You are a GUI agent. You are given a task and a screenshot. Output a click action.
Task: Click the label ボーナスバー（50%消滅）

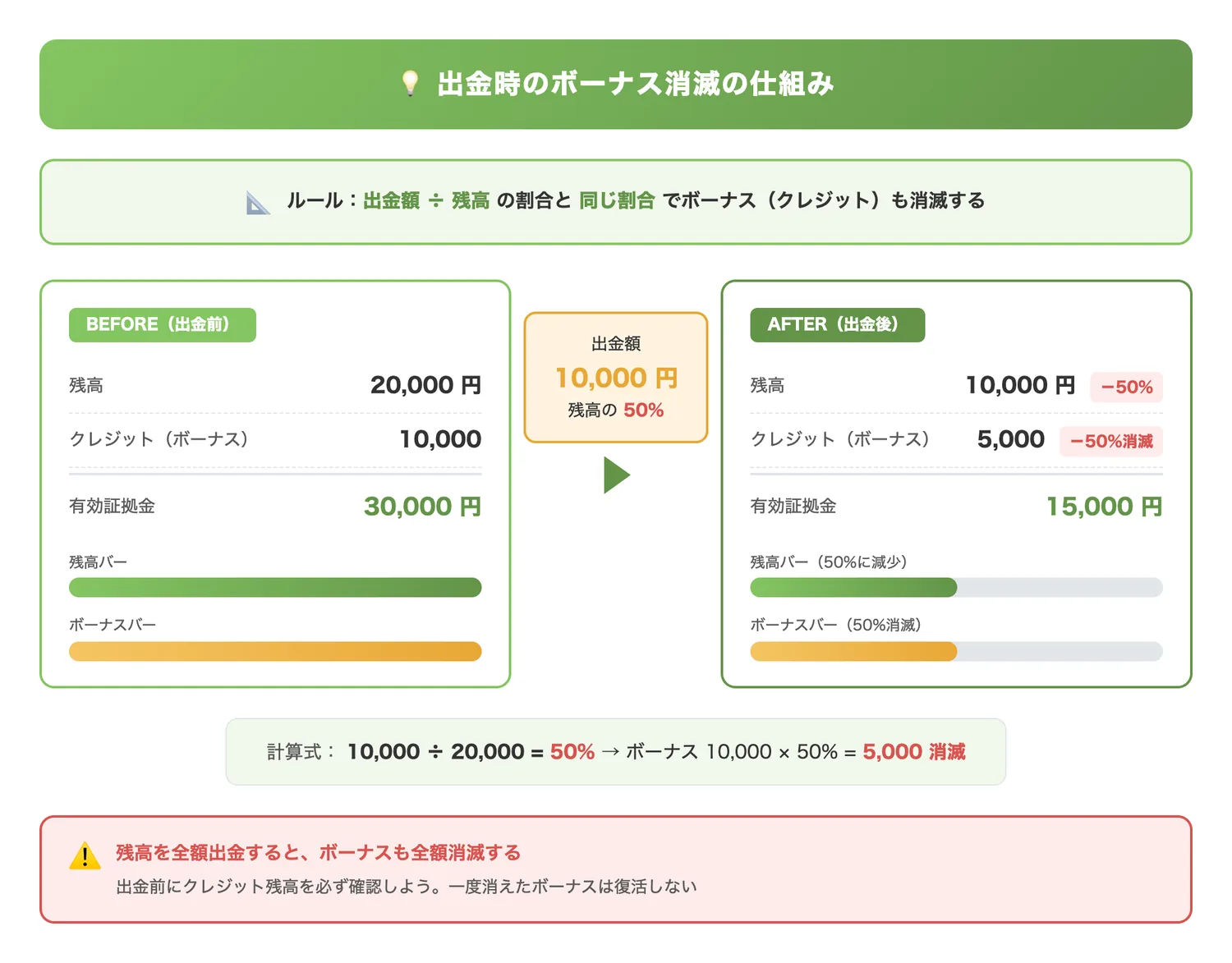(836, 625)
